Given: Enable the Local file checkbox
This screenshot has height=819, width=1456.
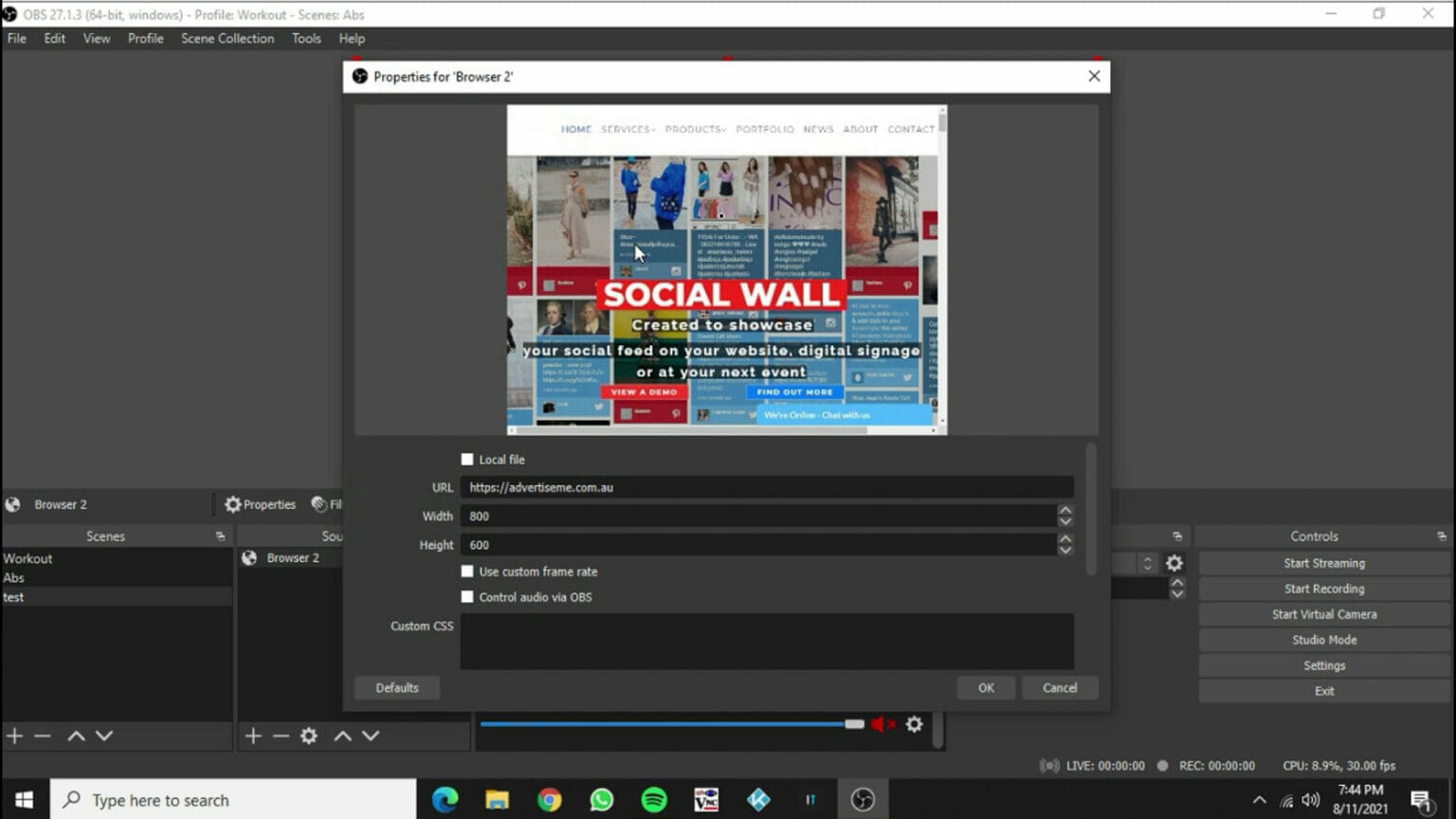Looking at the screenshot, I should (x=467, y=459).
